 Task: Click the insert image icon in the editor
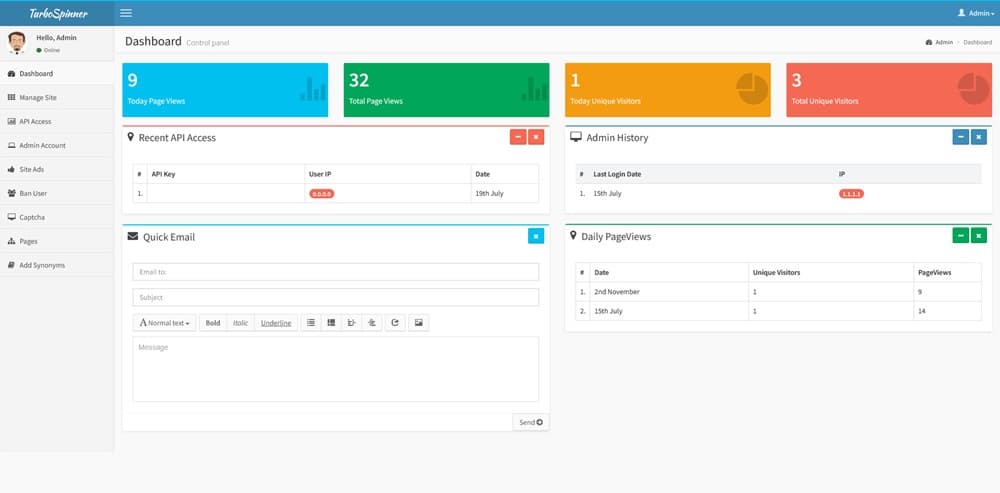(418, 323)
